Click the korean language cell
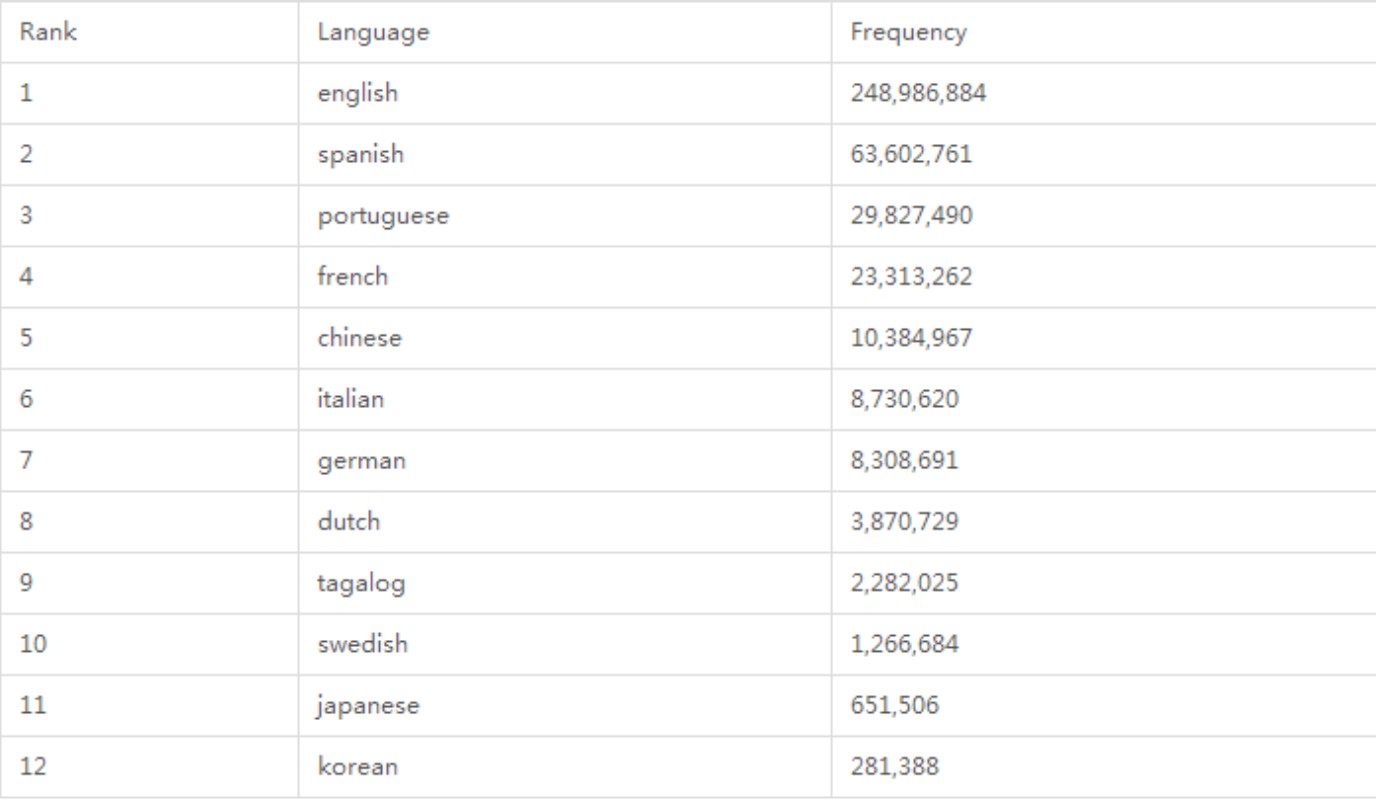This screenshot has height=800, width=1376. (357, 767)
